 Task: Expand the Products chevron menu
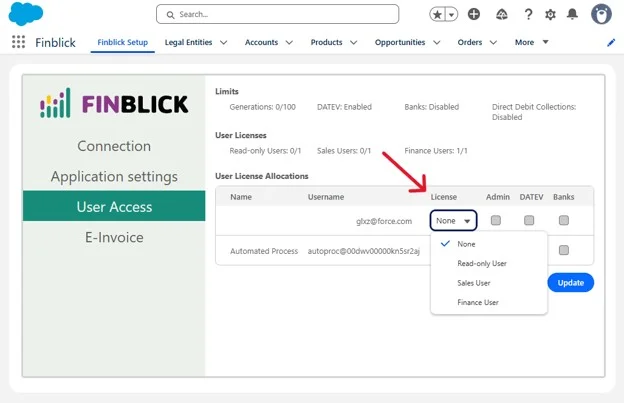click(x=353, y=42)
